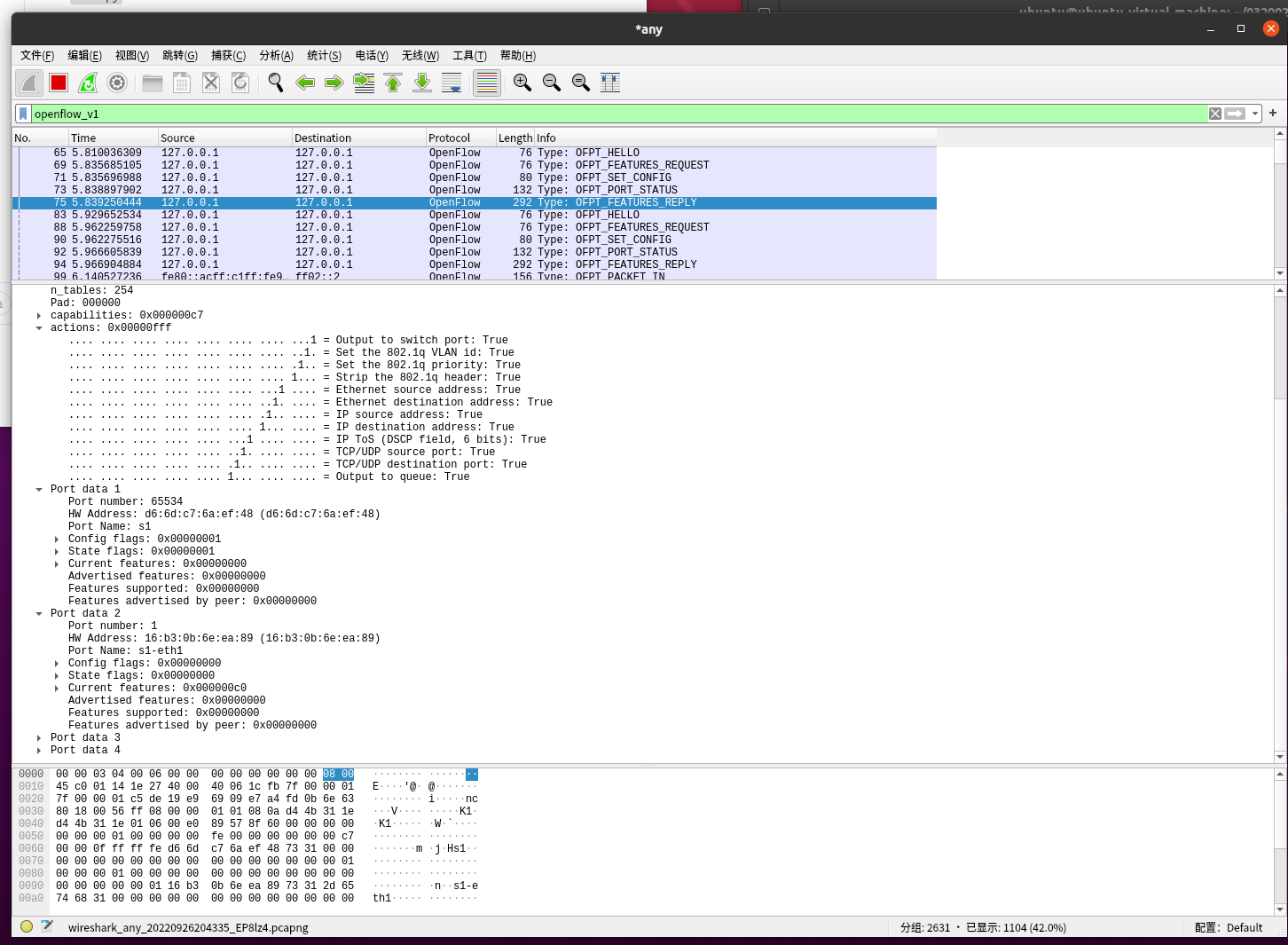The height and width of the screenshot is (945, 1288).
Task: Zoom in the main window text
Action: coord(522,83)
